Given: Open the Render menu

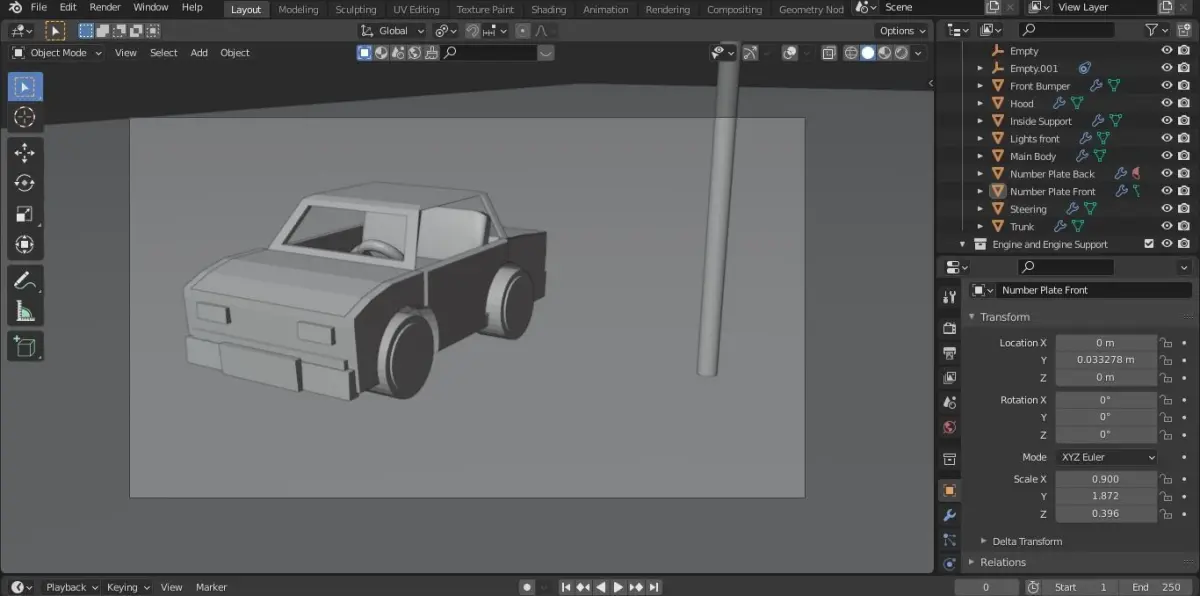Looking at the screenshot, I should pos(105,8).
